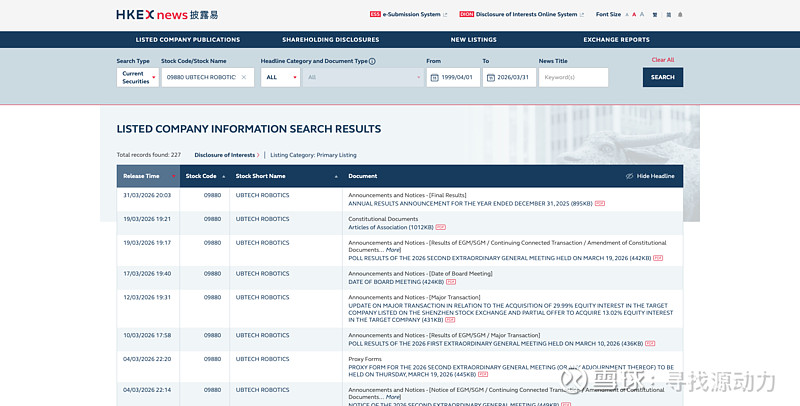This screenshot has height=406, width=800.
Task: Click the To date 2026/03/31 field
Action: (x=509, y=78)
